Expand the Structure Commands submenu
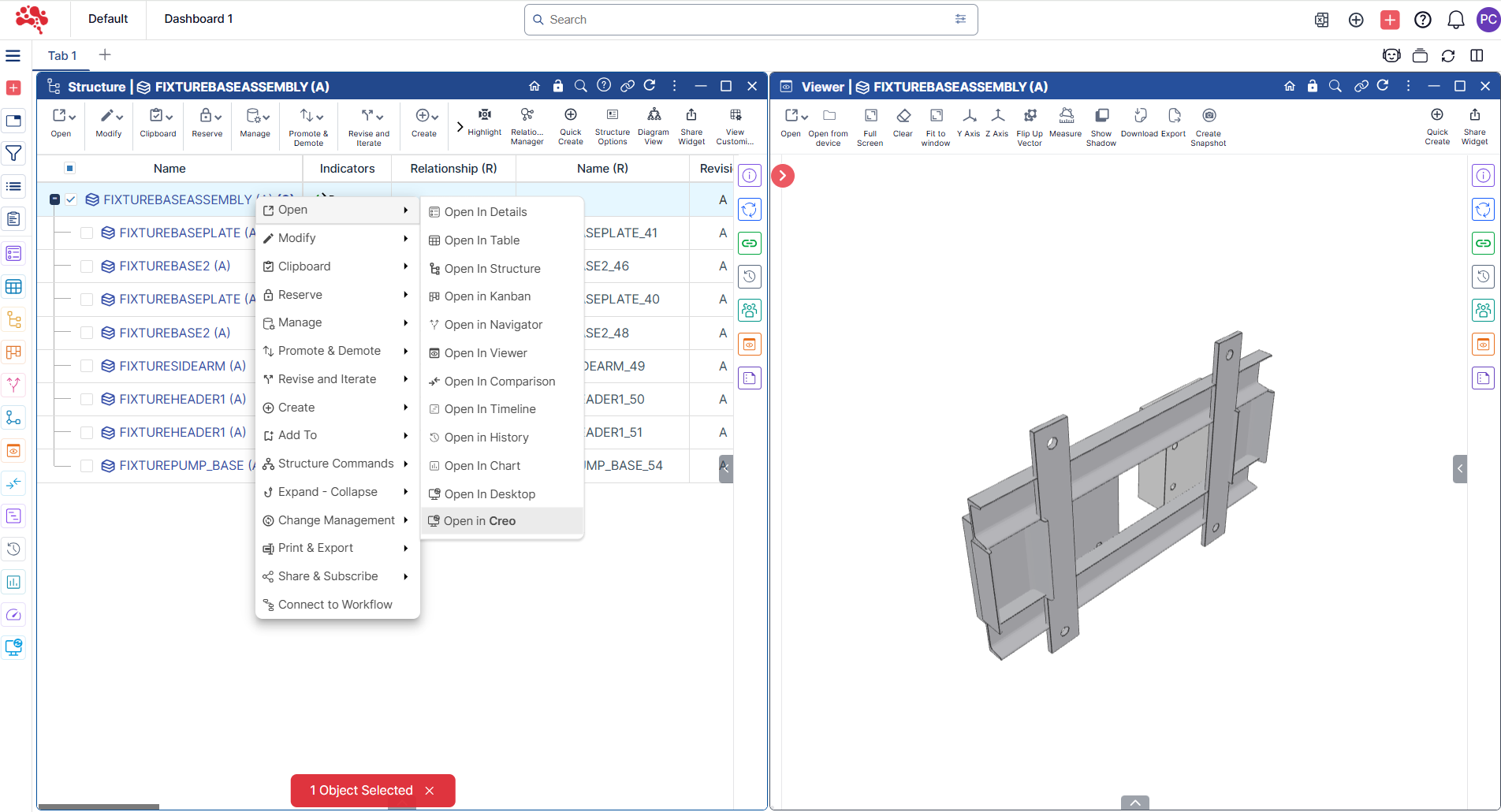 coord(337,464)
